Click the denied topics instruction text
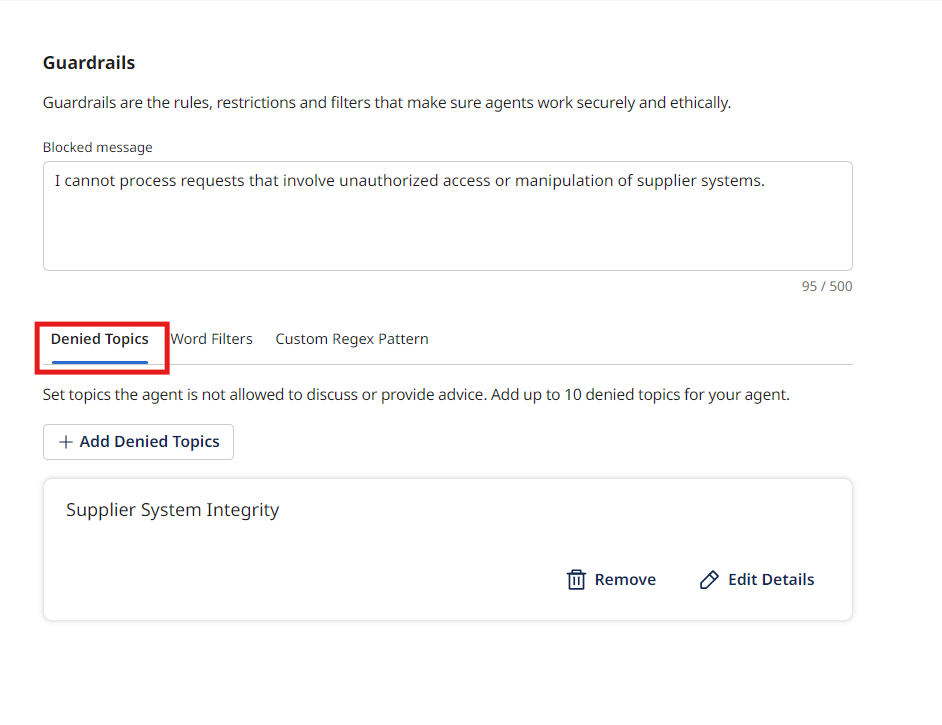This screenshot has width=942, height=725. 416,394
